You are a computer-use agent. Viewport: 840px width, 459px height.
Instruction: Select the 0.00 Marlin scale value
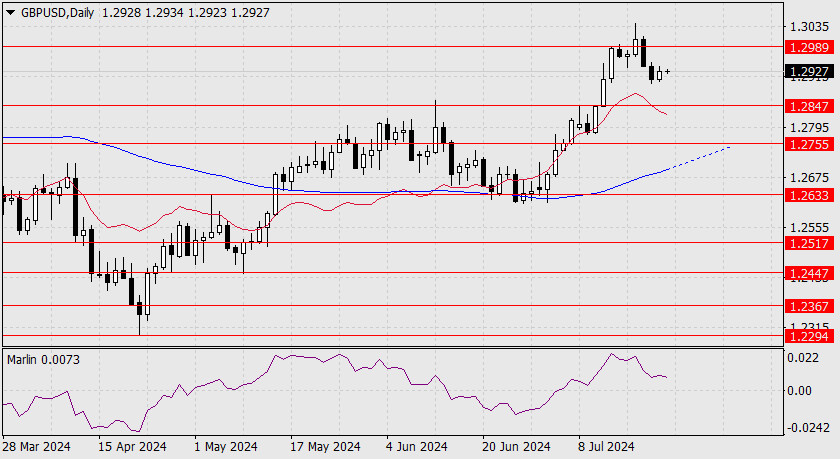click(799, 390)
